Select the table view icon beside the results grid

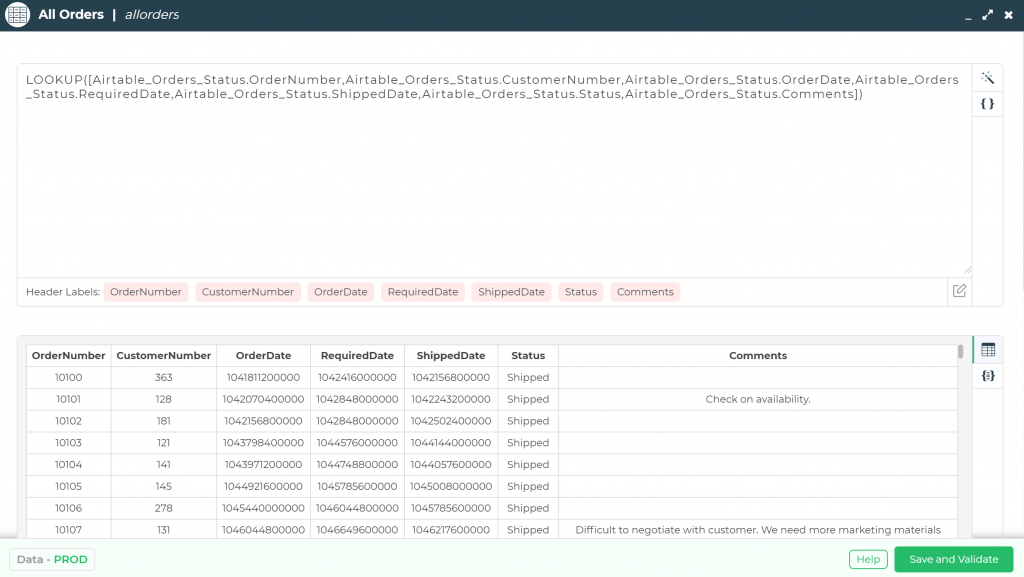[x=988, y=350]
